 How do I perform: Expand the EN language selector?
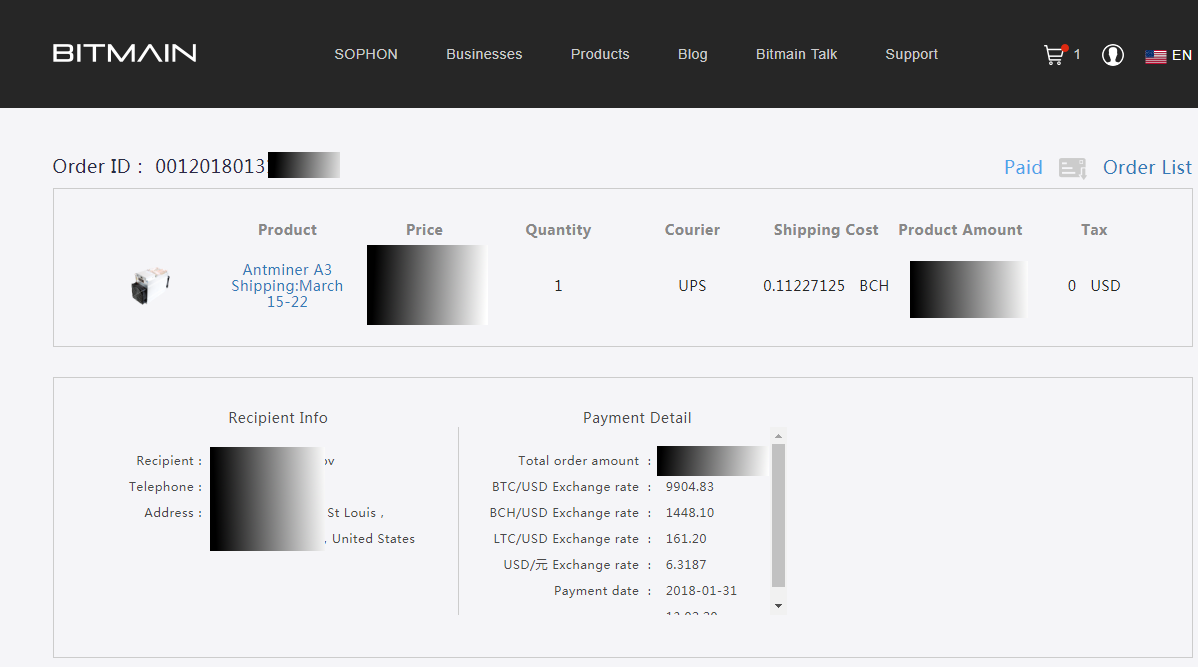click(x=1181, y=55)
